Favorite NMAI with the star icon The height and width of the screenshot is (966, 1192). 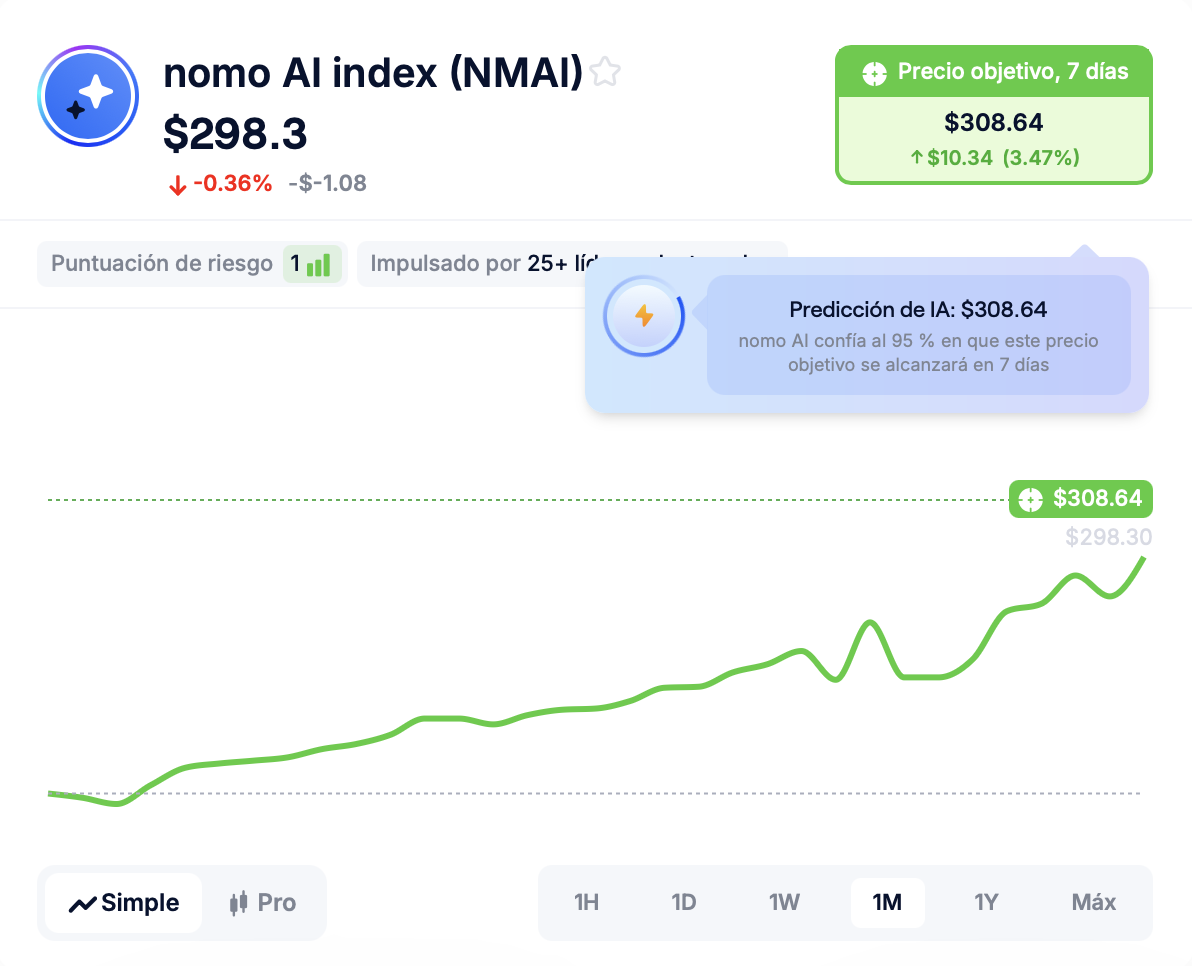coord(605,73)
